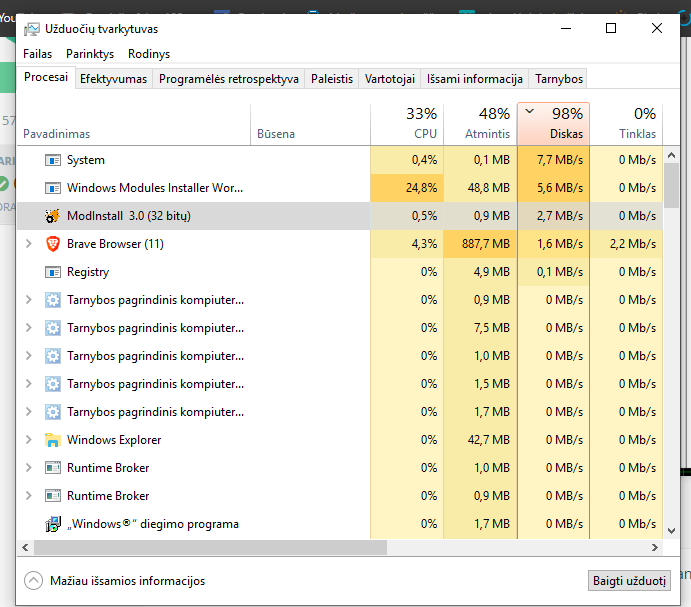Click the Brave Browser lion icon
691x607 pixels.
tap(53, 244)
